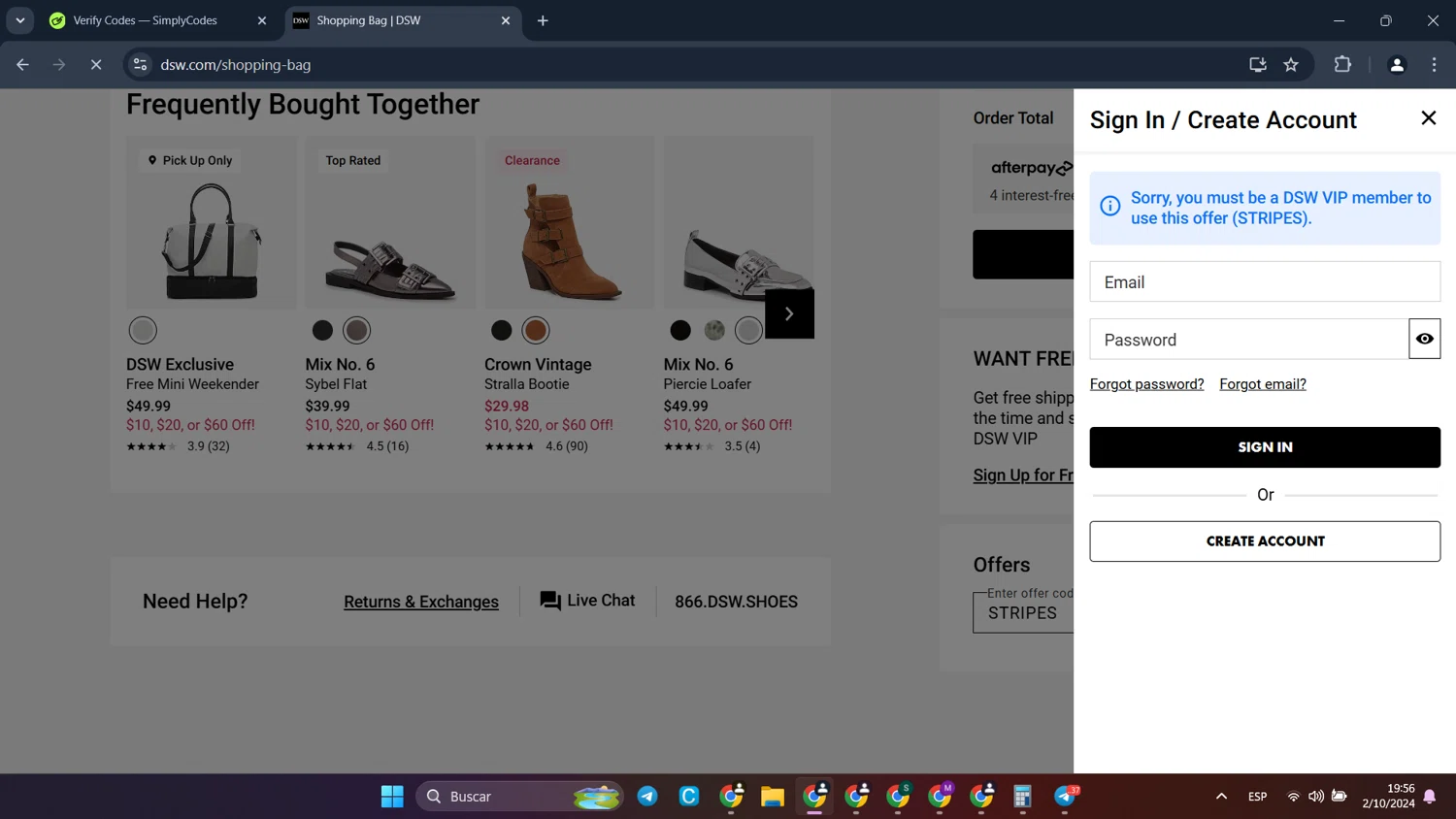Select pewter swatch for Sybel Flat
The image size is (1456, 819).
tap(357, 330)
